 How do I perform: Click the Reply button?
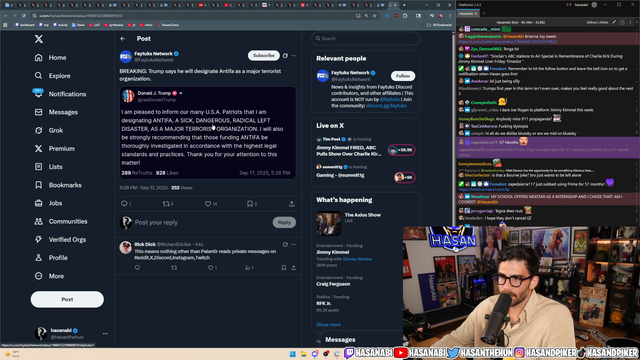[x=284, y=222]
